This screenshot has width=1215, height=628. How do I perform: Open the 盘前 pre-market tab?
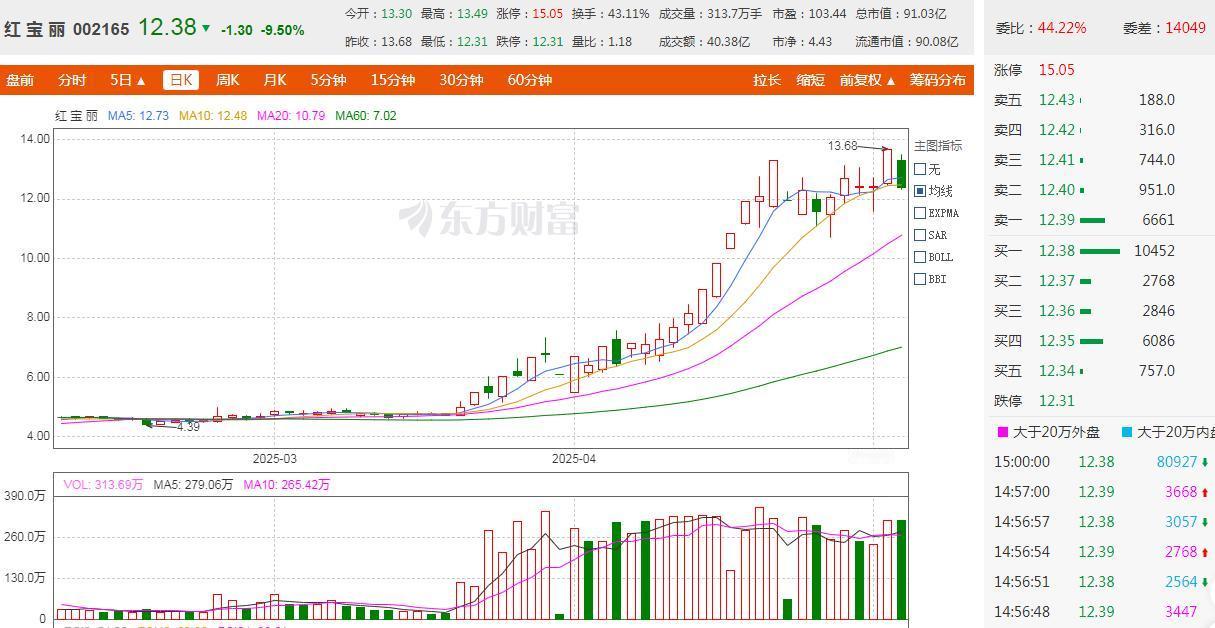[20, 80]
